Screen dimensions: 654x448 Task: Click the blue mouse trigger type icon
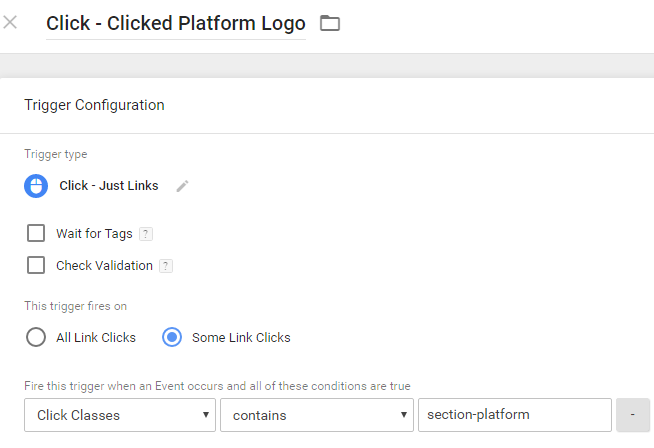[x=37, y=186]
